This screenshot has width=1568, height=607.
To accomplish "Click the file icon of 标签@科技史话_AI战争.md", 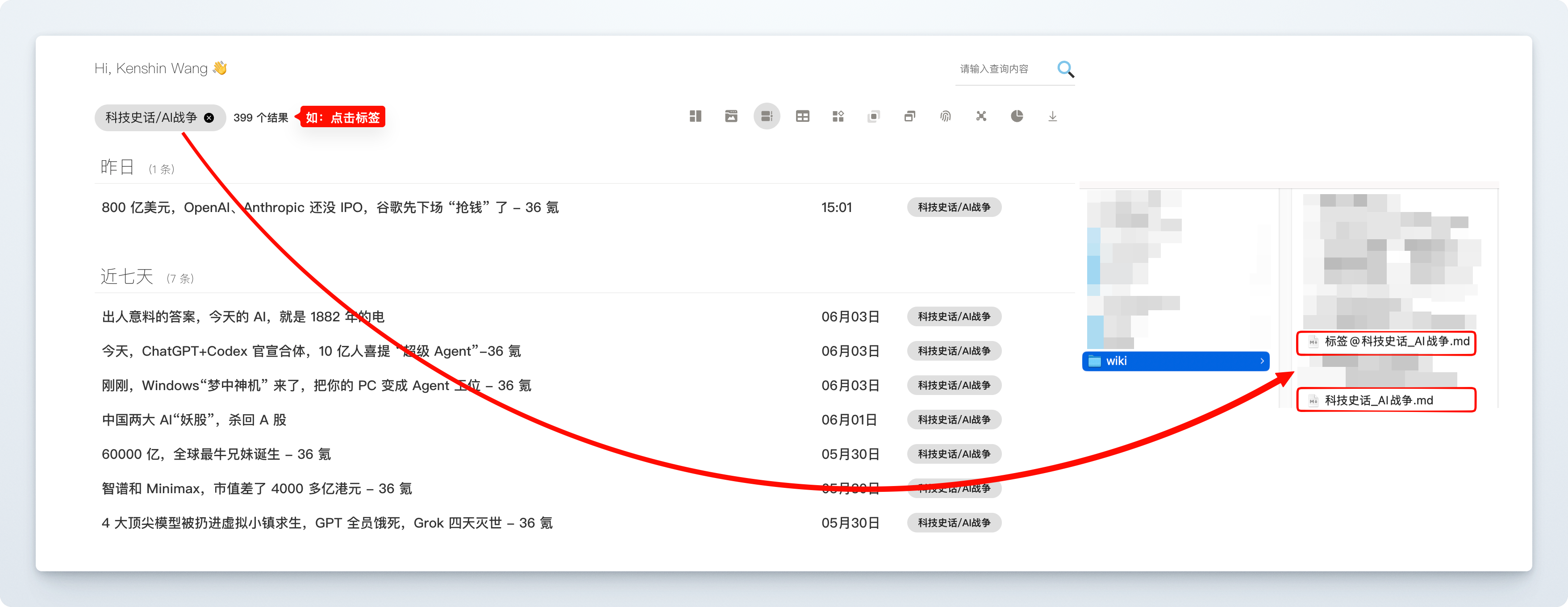I will coord(1313,341).
